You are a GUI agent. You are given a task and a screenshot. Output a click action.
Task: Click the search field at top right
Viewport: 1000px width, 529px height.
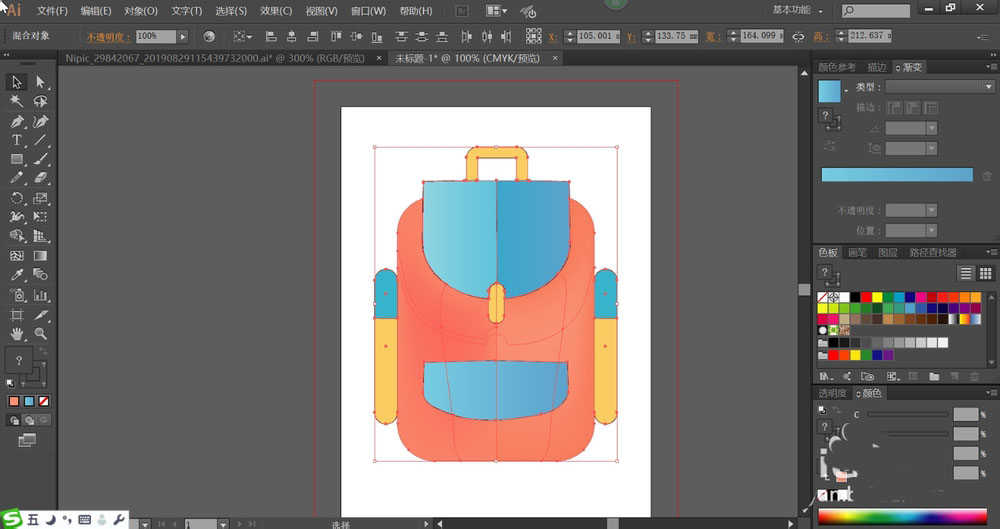point(876,11)
